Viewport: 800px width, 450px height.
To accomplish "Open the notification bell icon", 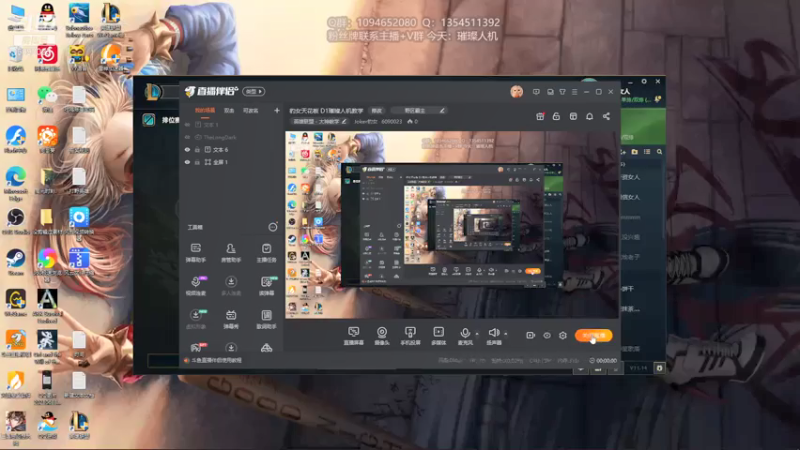I will (x=589, y=116).
